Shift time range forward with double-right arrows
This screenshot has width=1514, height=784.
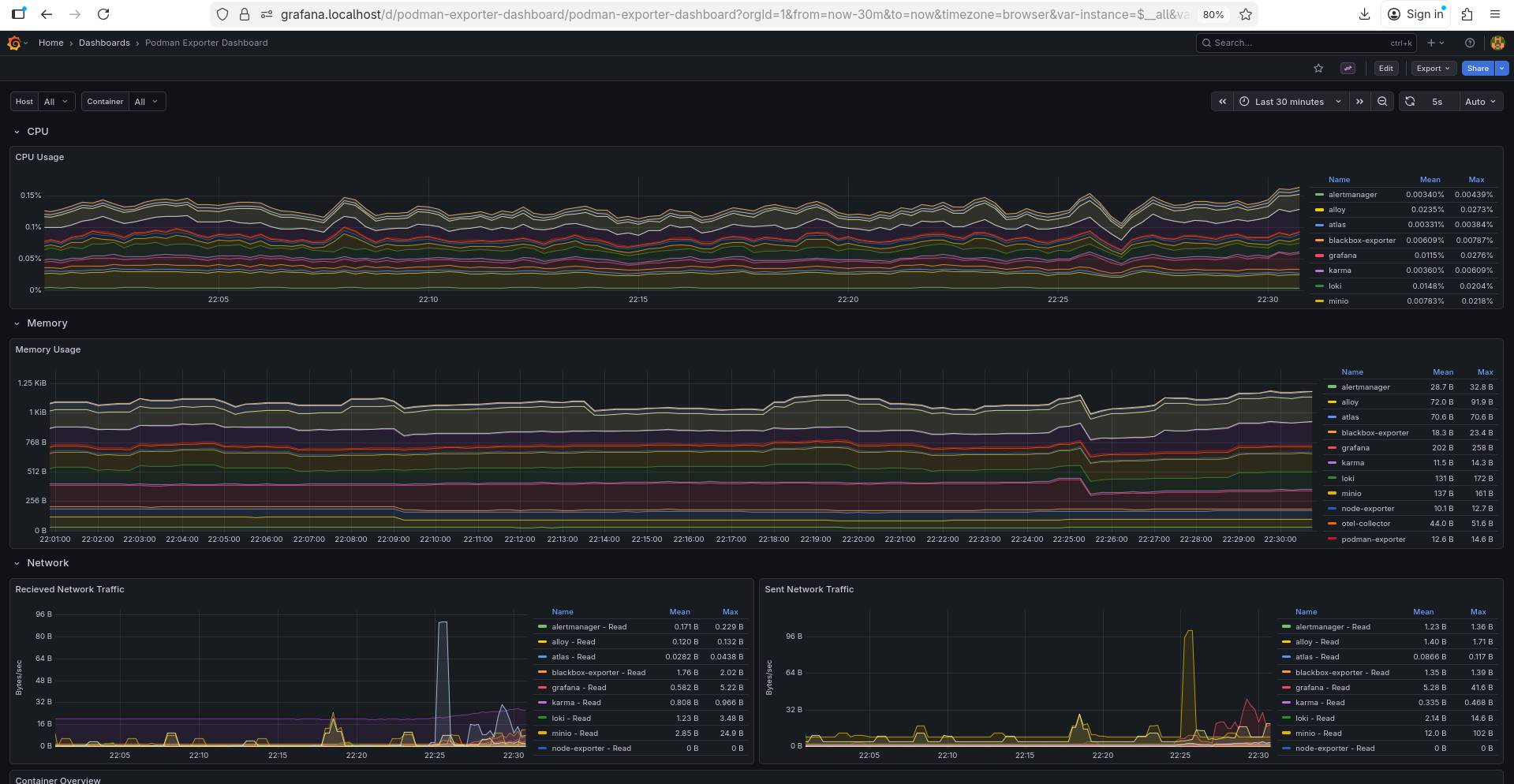click(x=1359, y=102)
